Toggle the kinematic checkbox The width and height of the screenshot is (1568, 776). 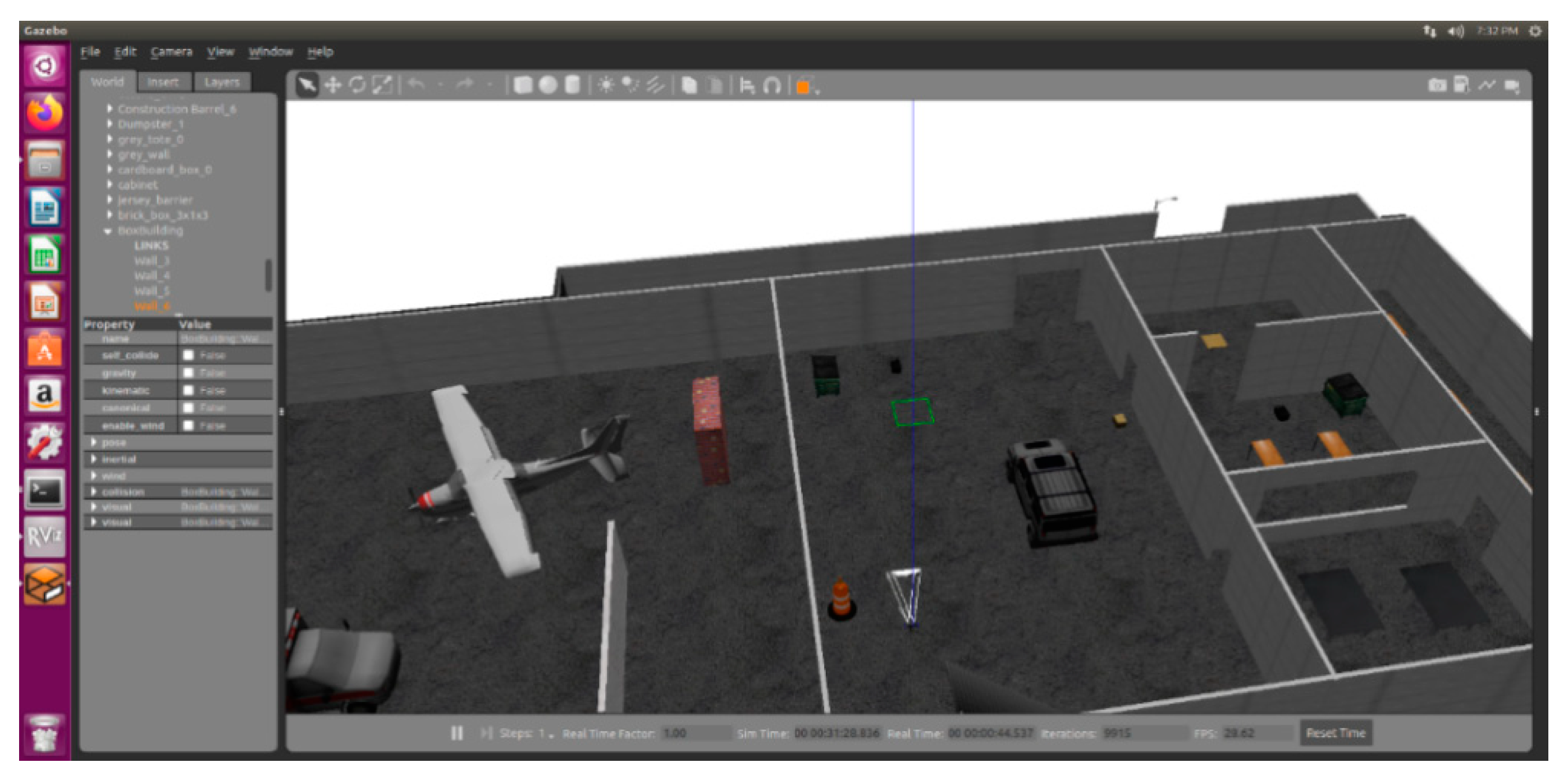tap(189, 390)
